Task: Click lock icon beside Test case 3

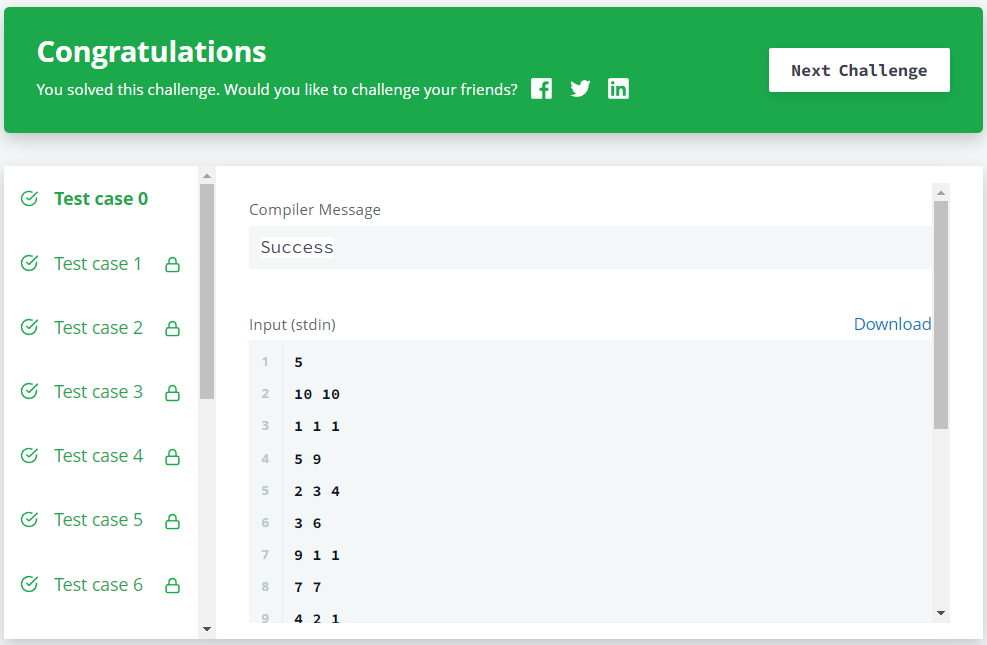Action: tap(172, 393)
